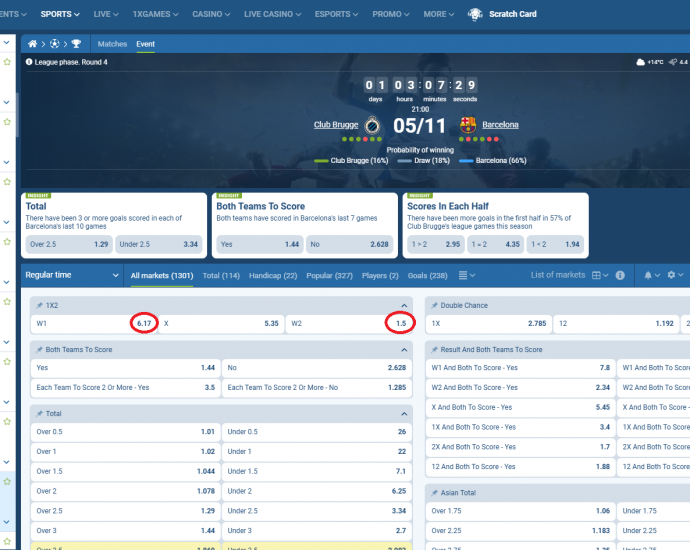The image size is (690, 550).
Task: Pin the Double Chance market
Action: pos(434,305)
